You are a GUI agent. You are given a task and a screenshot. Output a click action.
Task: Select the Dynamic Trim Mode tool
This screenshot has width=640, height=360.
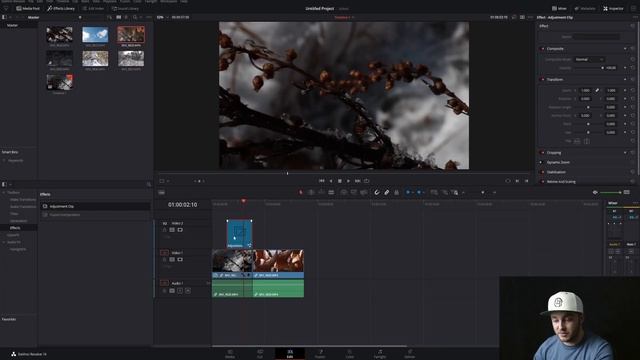[321, 192]
